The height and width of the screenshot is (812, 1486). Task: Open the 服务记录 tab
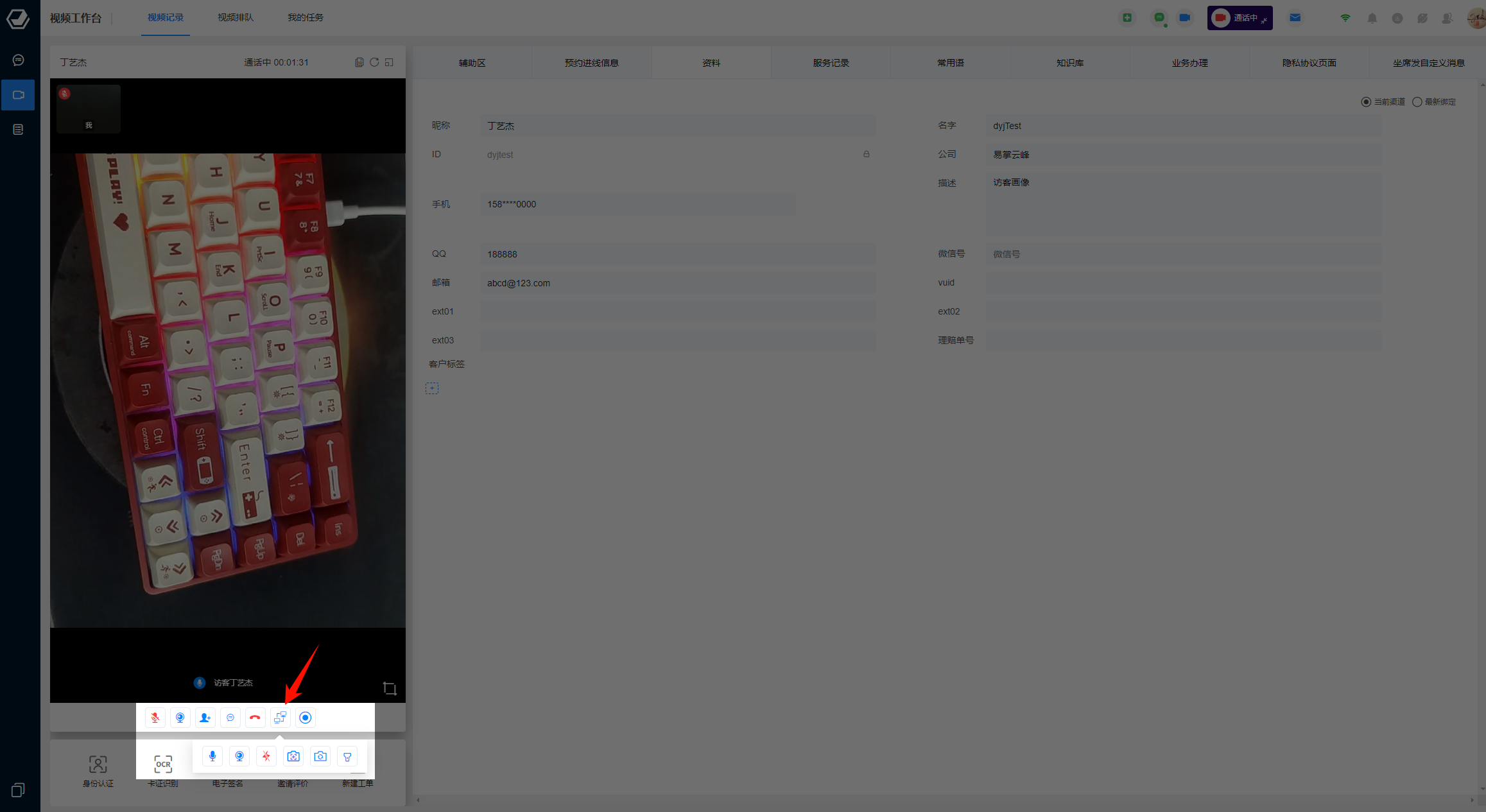(831, 63)
